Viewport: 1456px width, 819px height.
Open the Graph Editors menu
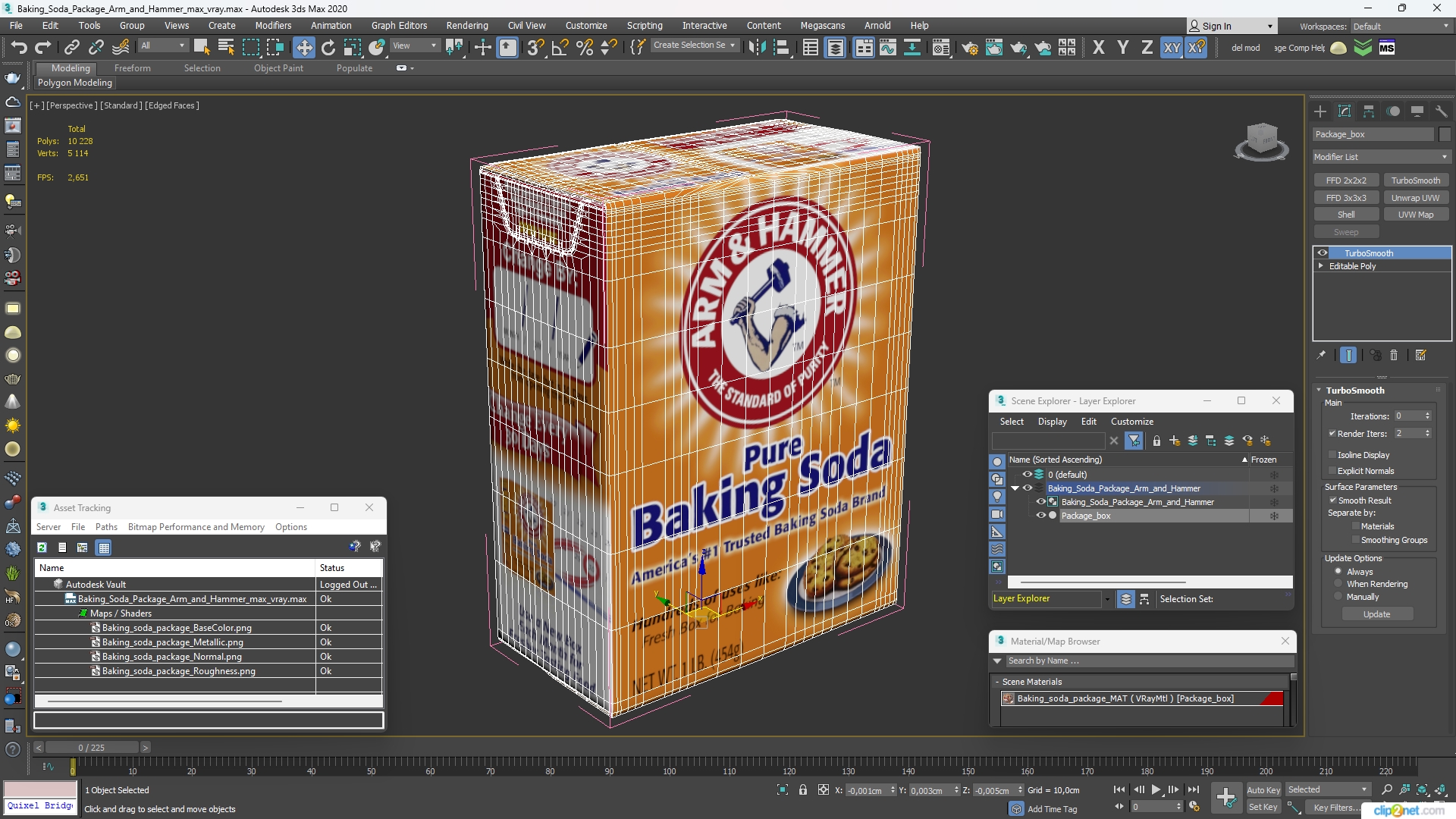click(399, 25)
